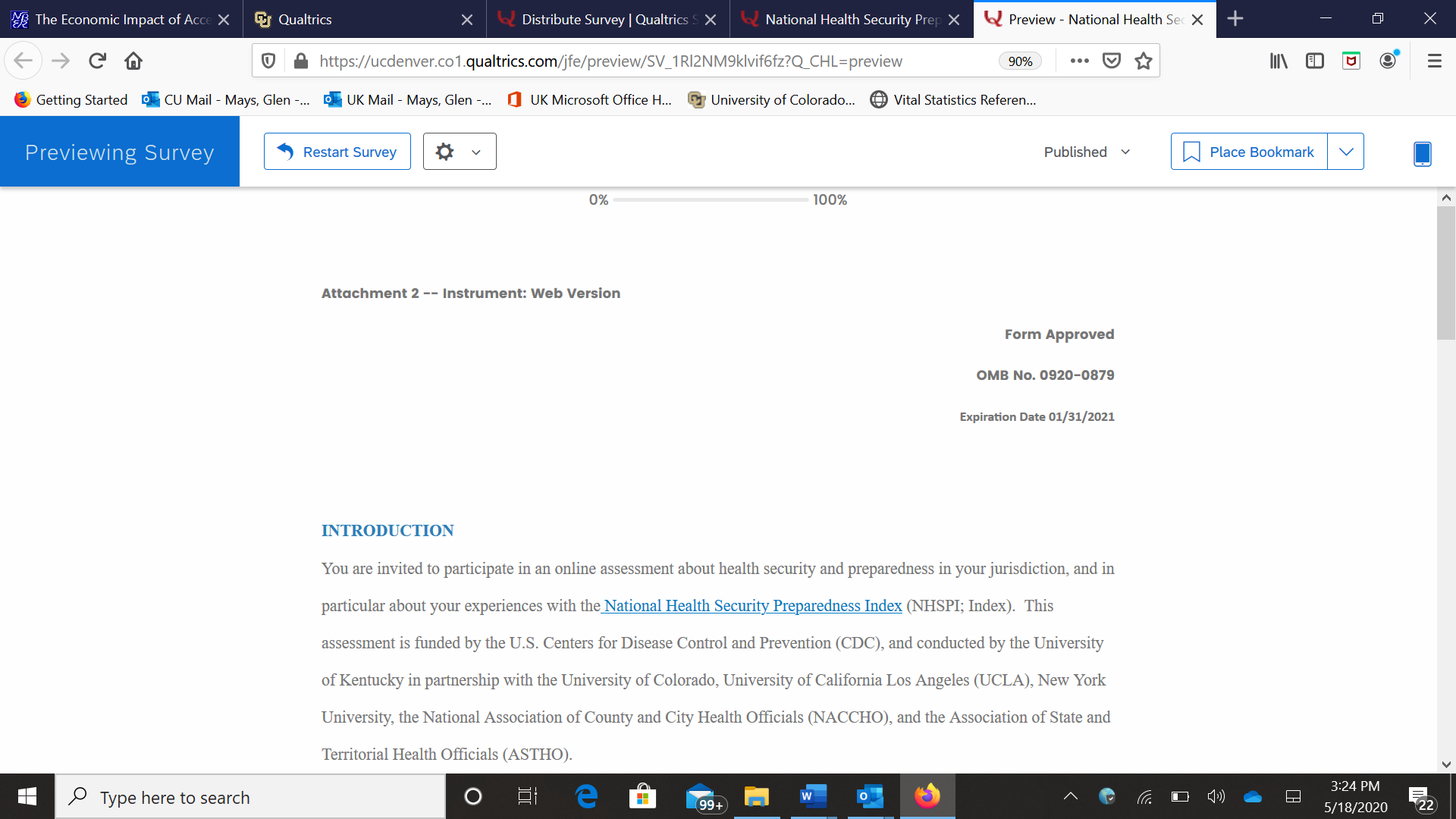Click the browser home icon

133,61
